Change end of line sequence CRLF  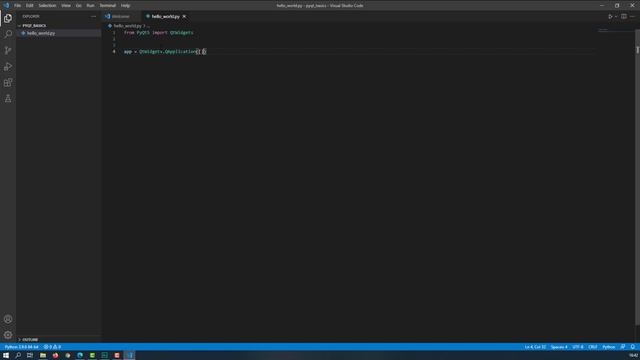point(593,347)
